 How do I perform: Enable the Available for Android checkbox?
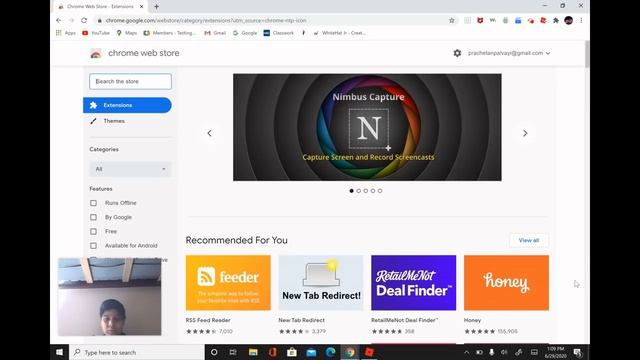click(x=93, y=246)
